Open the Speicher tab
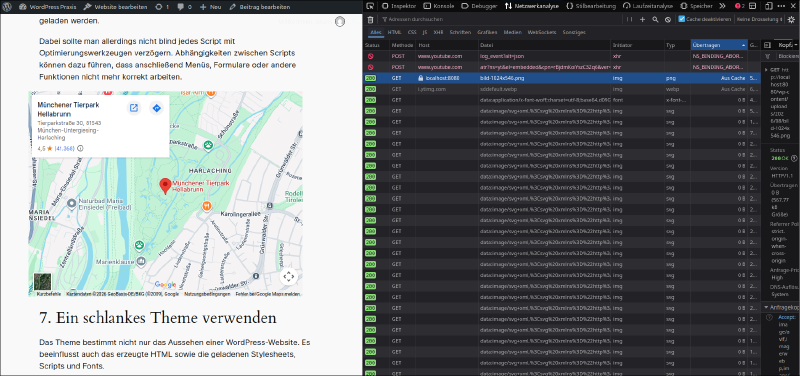Screen dimensions: 800x376 click(697, 7)
